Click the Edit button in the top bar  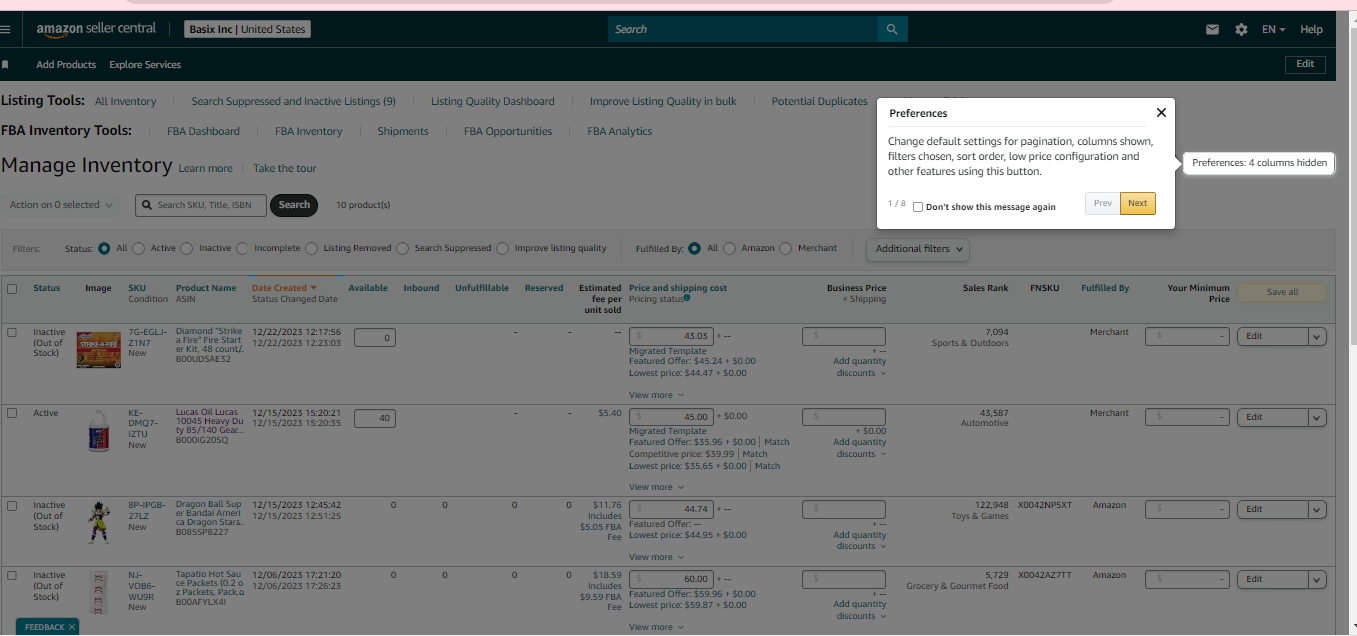pyautogui.click(x=1305, y=64)
